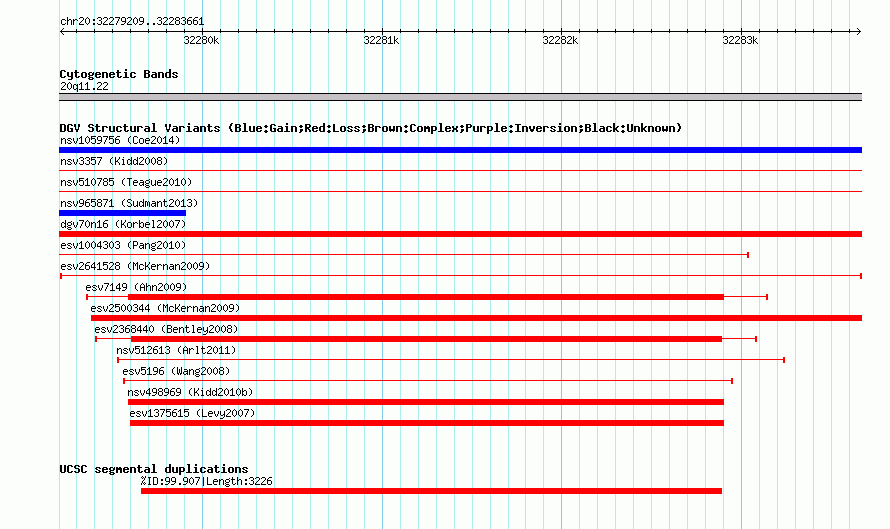890x529 pixels.
Task: Click the chr20:32279209..32283661 coordinate label
Action: click(132, 22)
